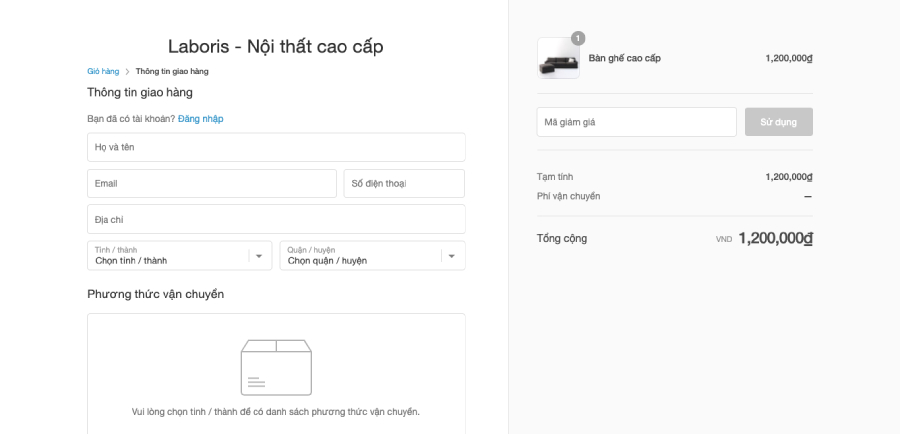The width and height of the screenshot is (900, 434).
Task: Open the Quận / huyện dropdown
Action: (373, 255)
